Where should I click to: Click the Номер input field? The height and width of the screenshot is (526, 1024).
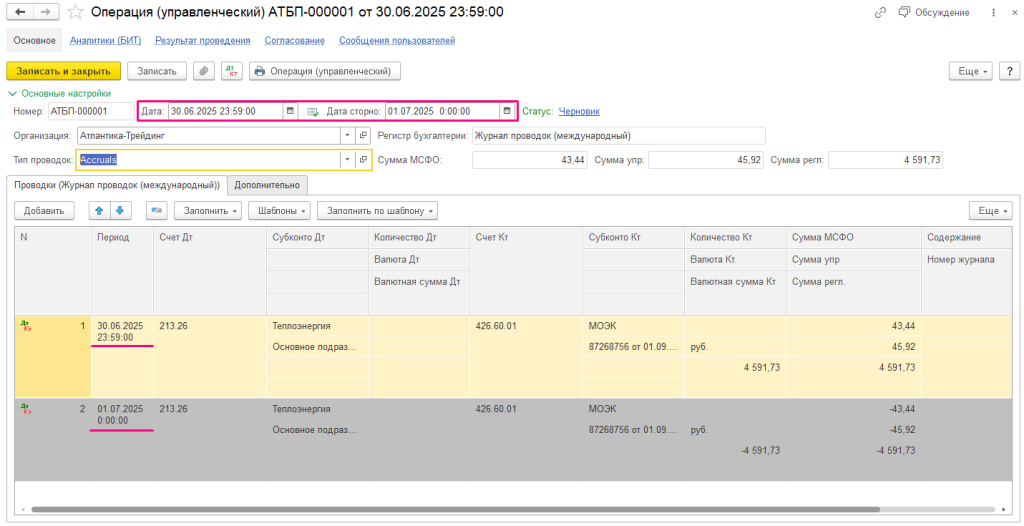click(90, 111)
